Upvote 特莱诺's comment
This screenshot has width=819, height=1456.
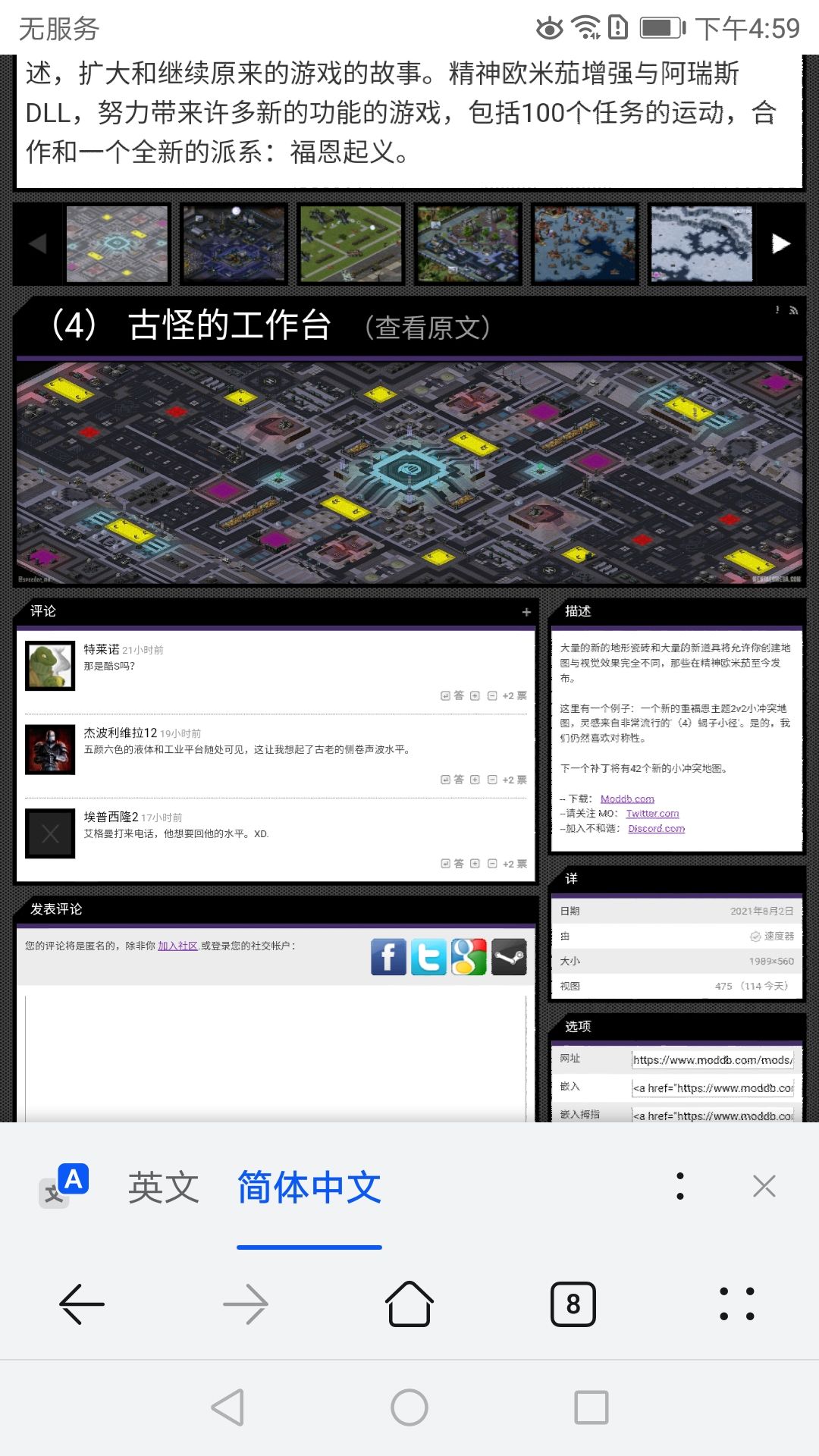tap(475, 695)
